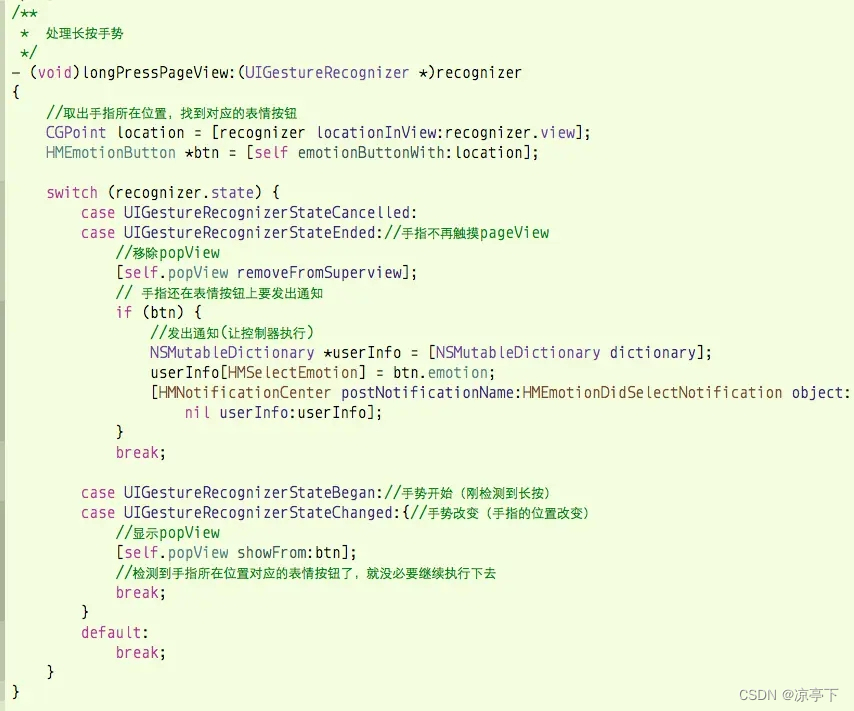Click UIGestureRecognizerStateCancelled case label

pyautogui.click(x=270, y=212)
